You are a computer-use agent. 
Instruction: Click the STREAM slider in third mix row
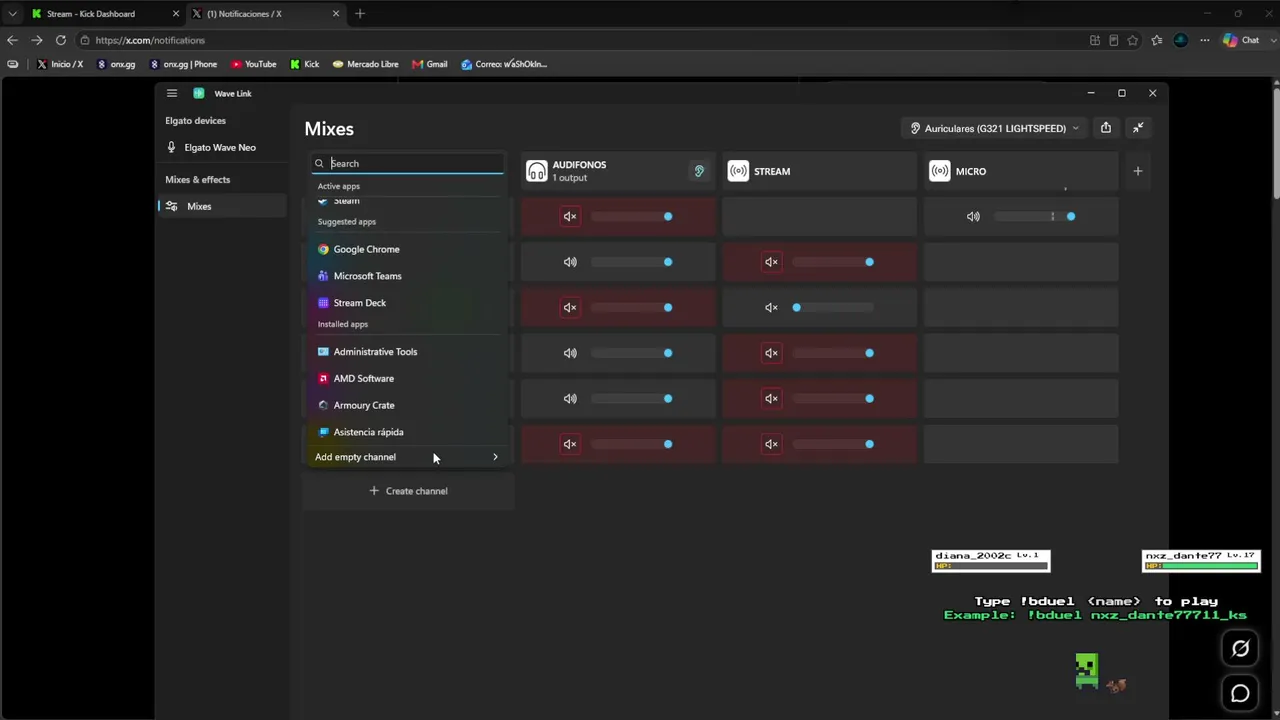[x=834, y=308]
